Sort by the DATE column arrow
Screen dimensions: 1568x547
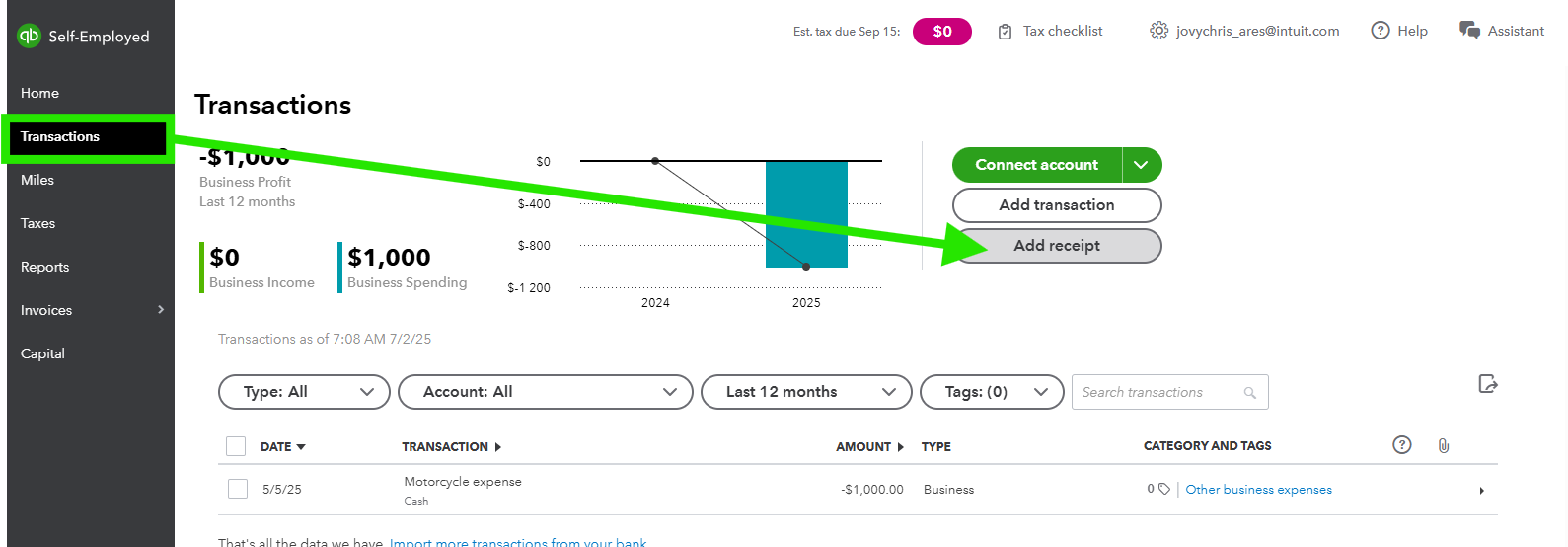click(x=301, y=447)
